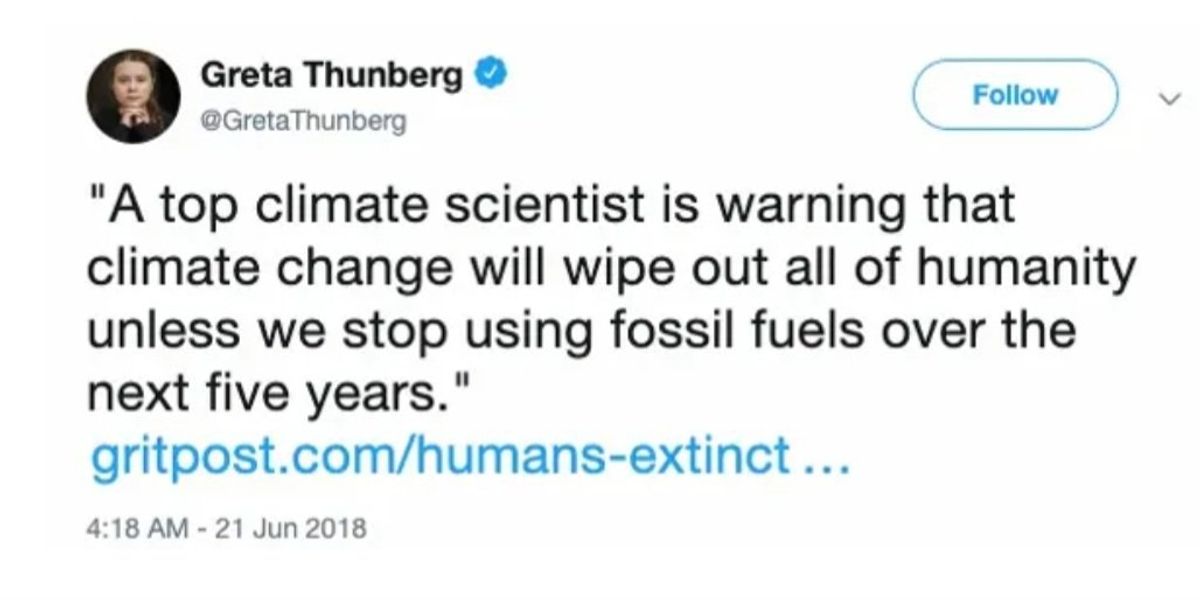Click the blue verified checkmark badge

click(489, 75)
